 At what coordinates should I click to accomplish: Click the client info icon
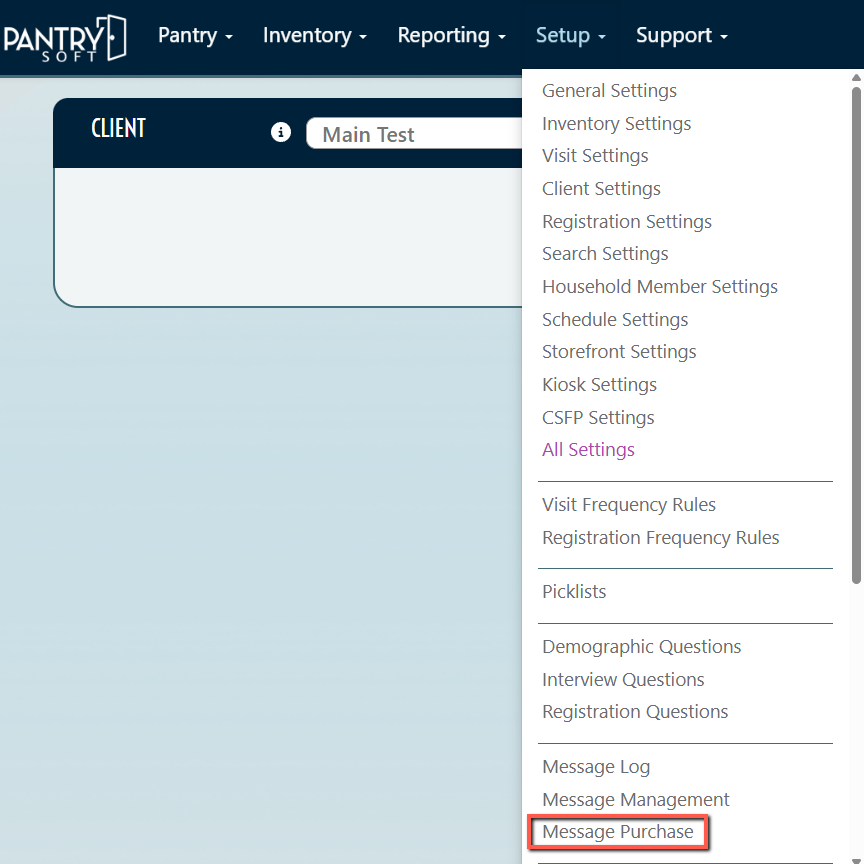point(281,133)
